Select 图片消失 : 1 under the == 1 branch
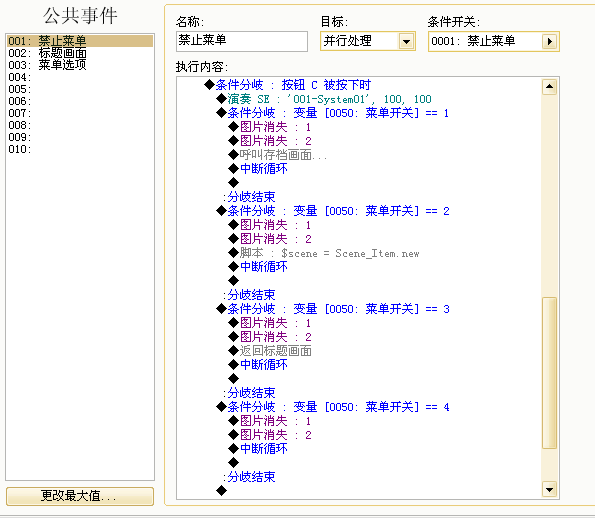Image resolution: width=595 pixels, height=518 pixels. pyautogui.click(x=270, y=127)
